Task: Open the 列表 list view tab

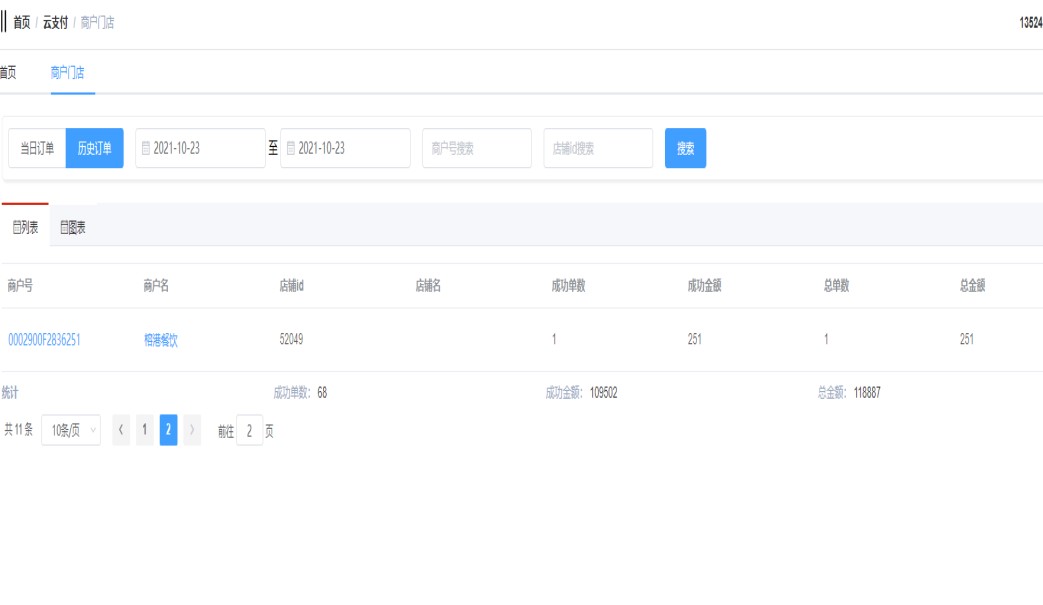Action: (25, 227)
